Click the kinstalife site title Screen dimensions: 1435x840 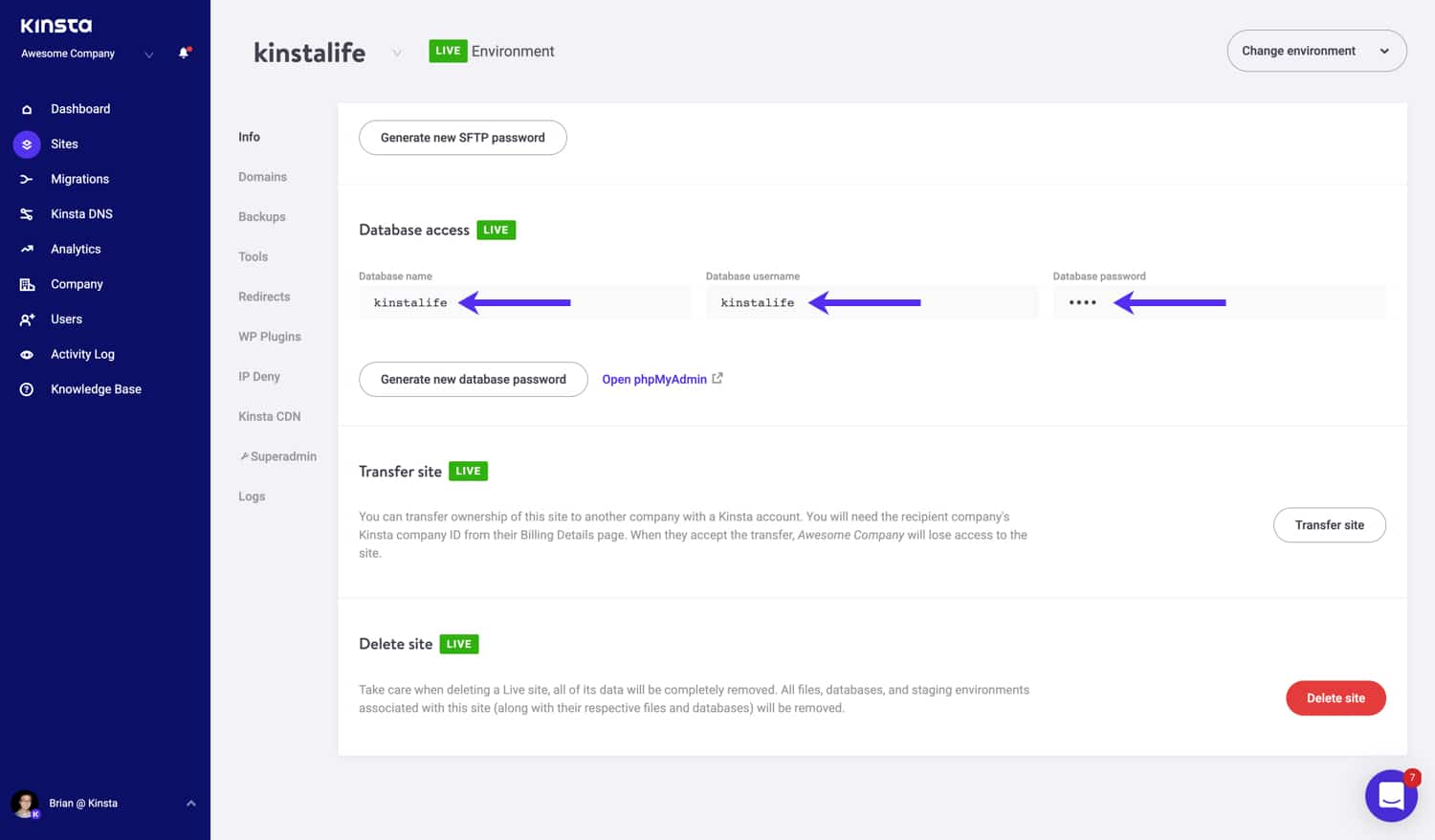click(309, 53)
